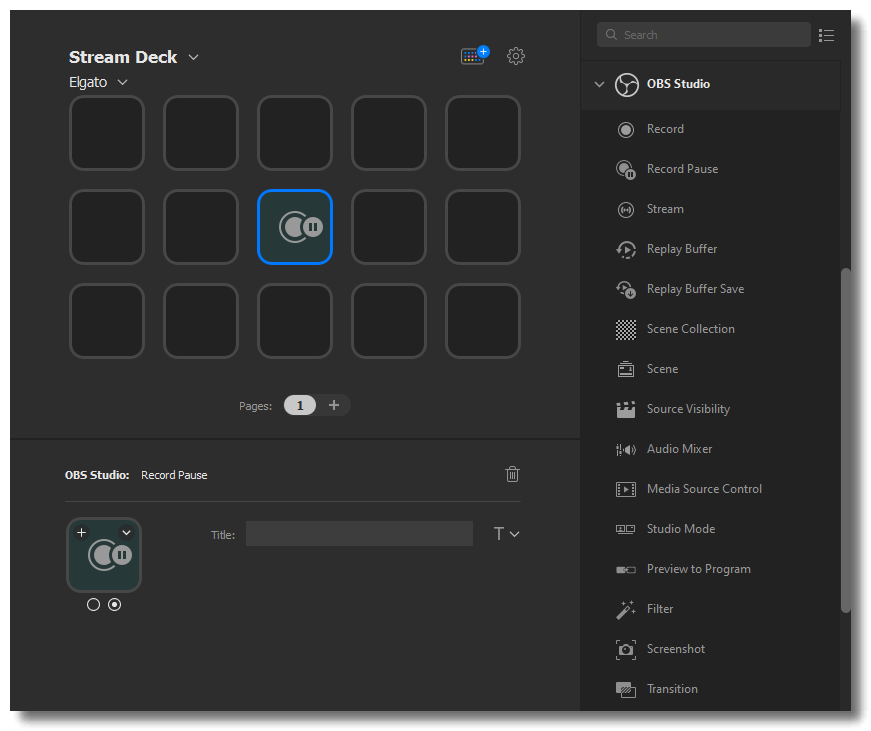Click the Preview to Program icon
Viewport: 871px width, 731px height.
click(x=625, y=569)
